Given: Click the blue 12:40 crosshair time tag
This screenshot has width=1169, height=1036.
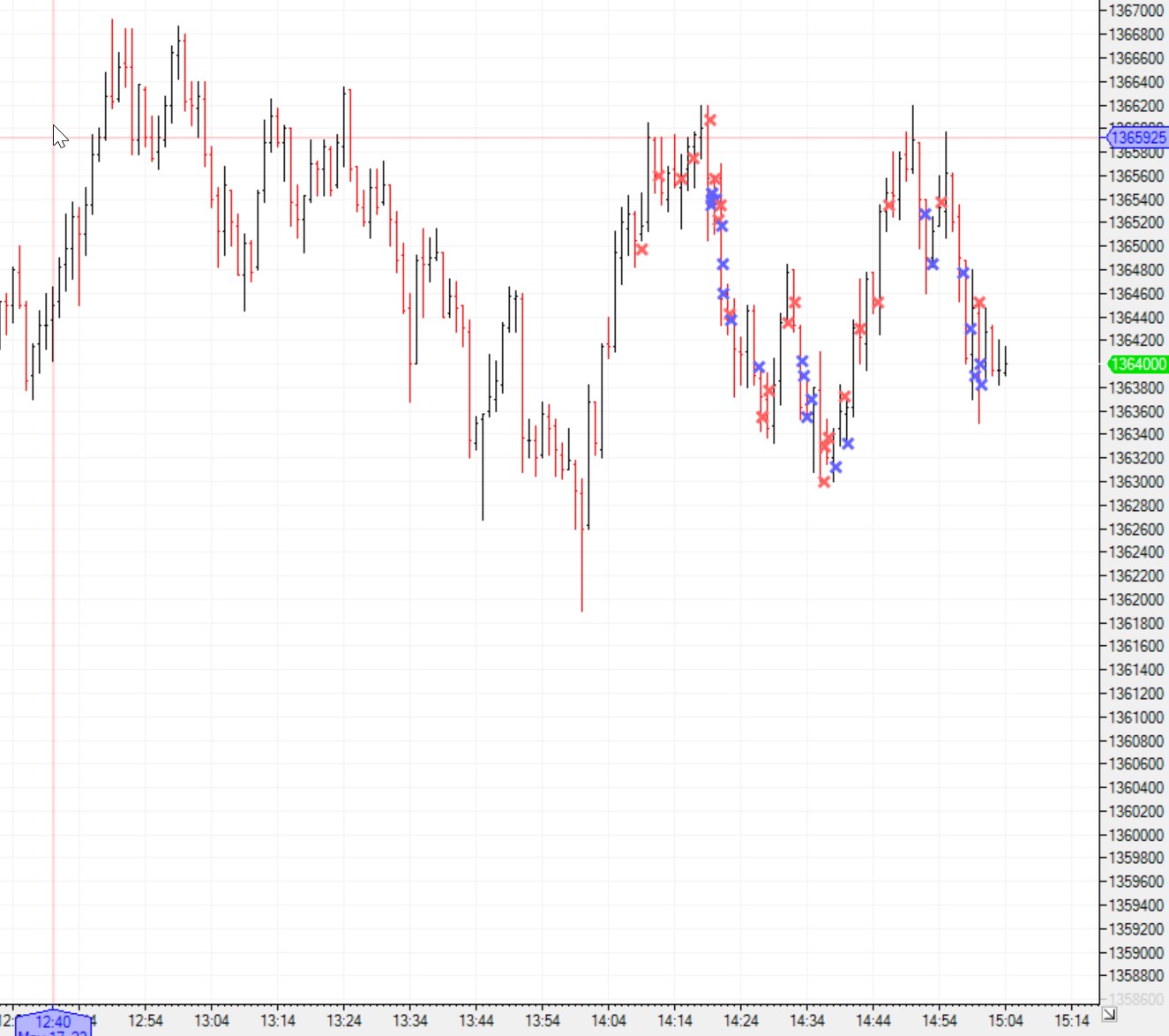Looking at the screenshot, I should [x=54, y=1024].
